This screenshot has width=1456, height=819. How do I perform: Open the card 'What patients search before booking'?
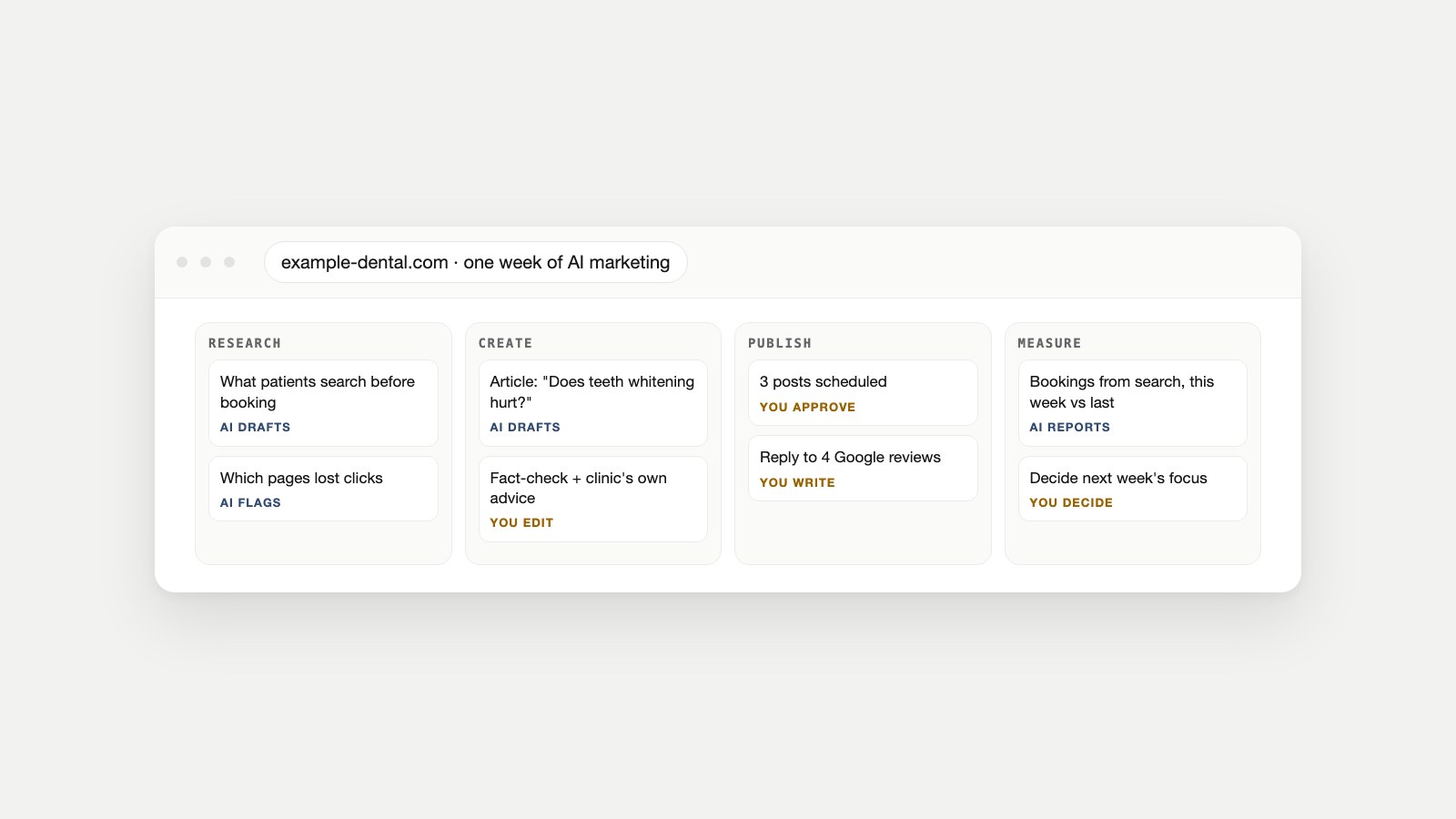point(323,403)
